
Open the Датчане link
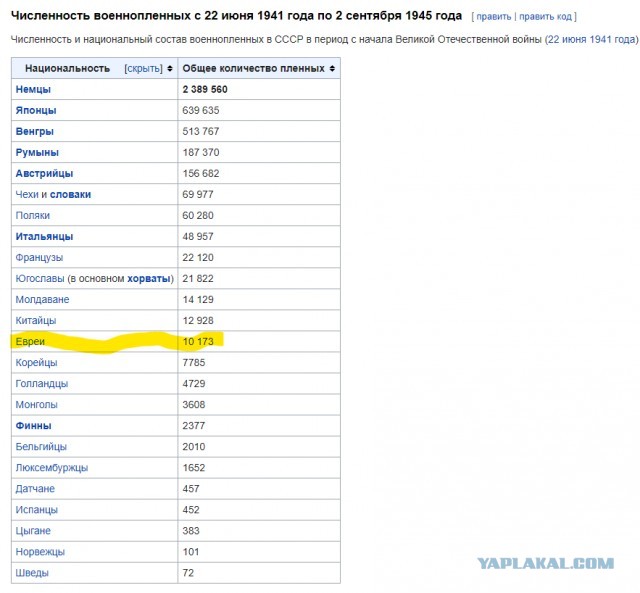tap(35, 489)
